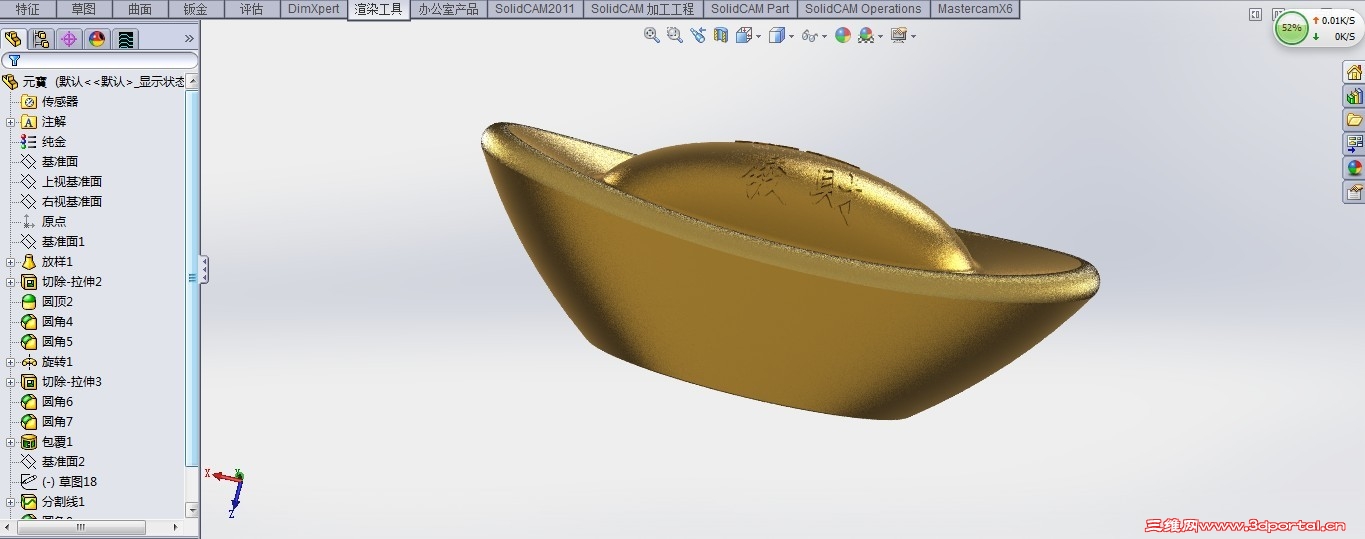Expand the 包覆1 wrap feature
This screenshot has width=1365, height=539.
[x=10, y=442]
